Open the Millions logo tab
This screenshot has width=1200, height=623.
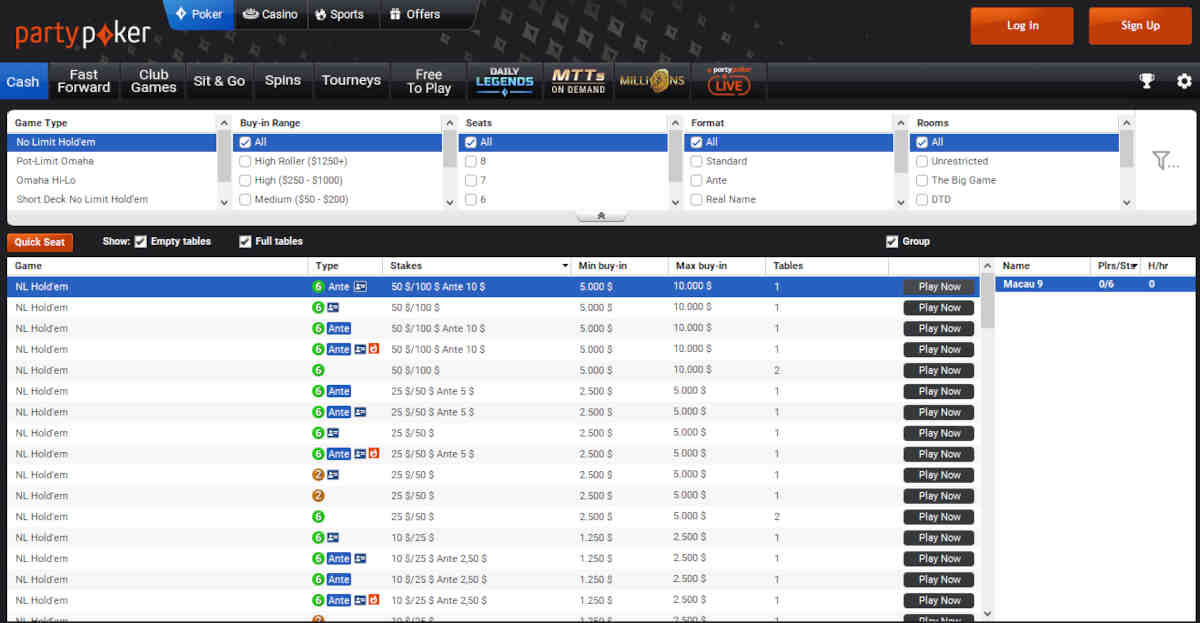(x=652, y=81)
